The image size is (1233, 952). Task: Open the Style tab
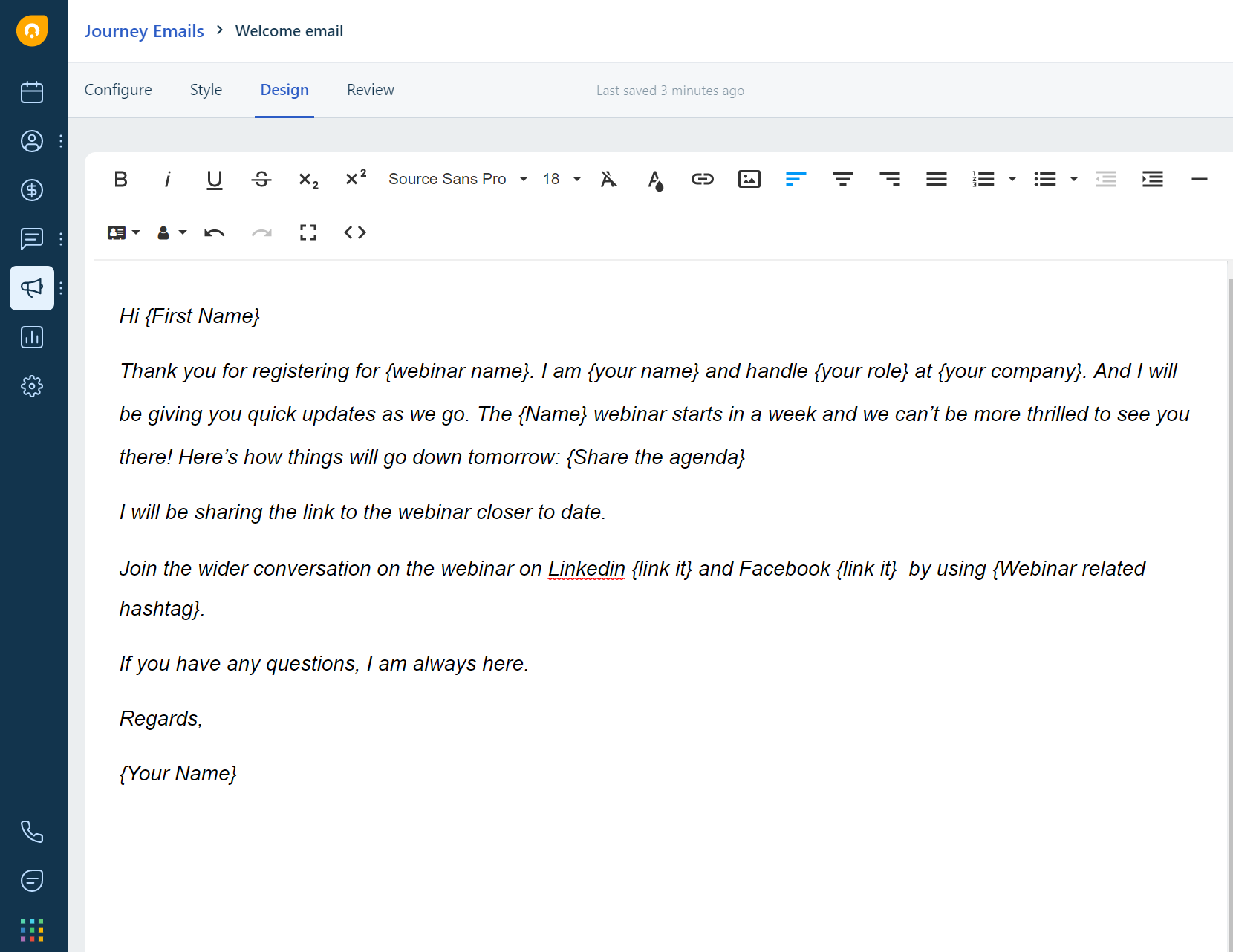pyautogui.click(x=206, y=90)
